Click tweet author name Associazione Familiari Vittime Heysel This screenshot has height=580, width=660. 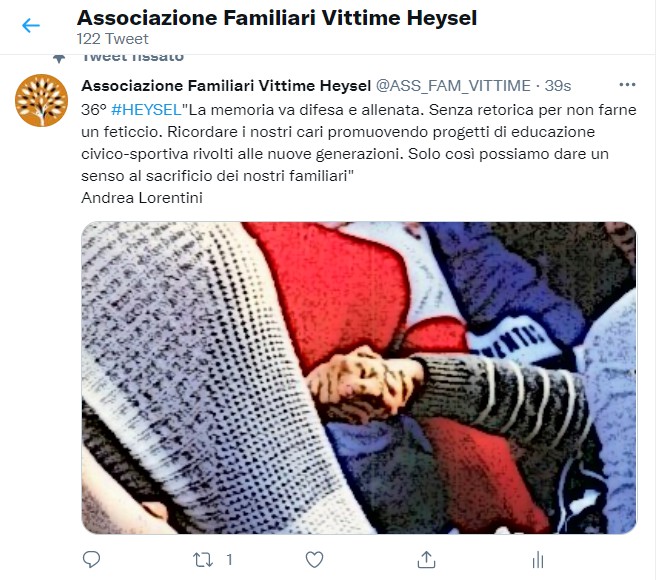coord(226,86)
